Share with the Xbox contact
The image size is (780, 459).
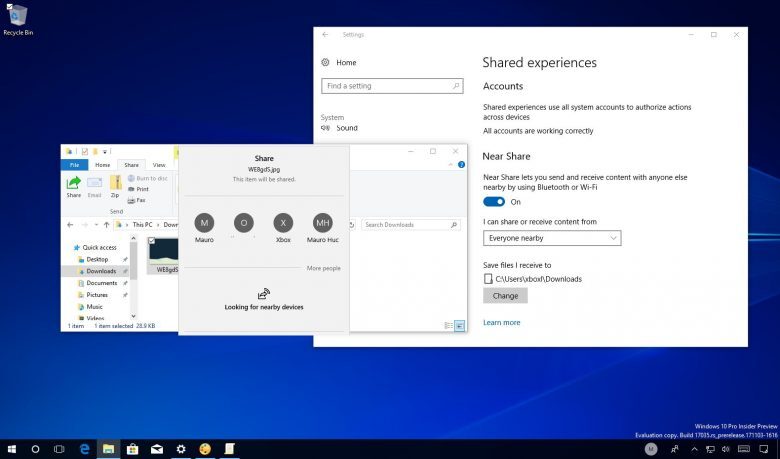coord(283,223)
